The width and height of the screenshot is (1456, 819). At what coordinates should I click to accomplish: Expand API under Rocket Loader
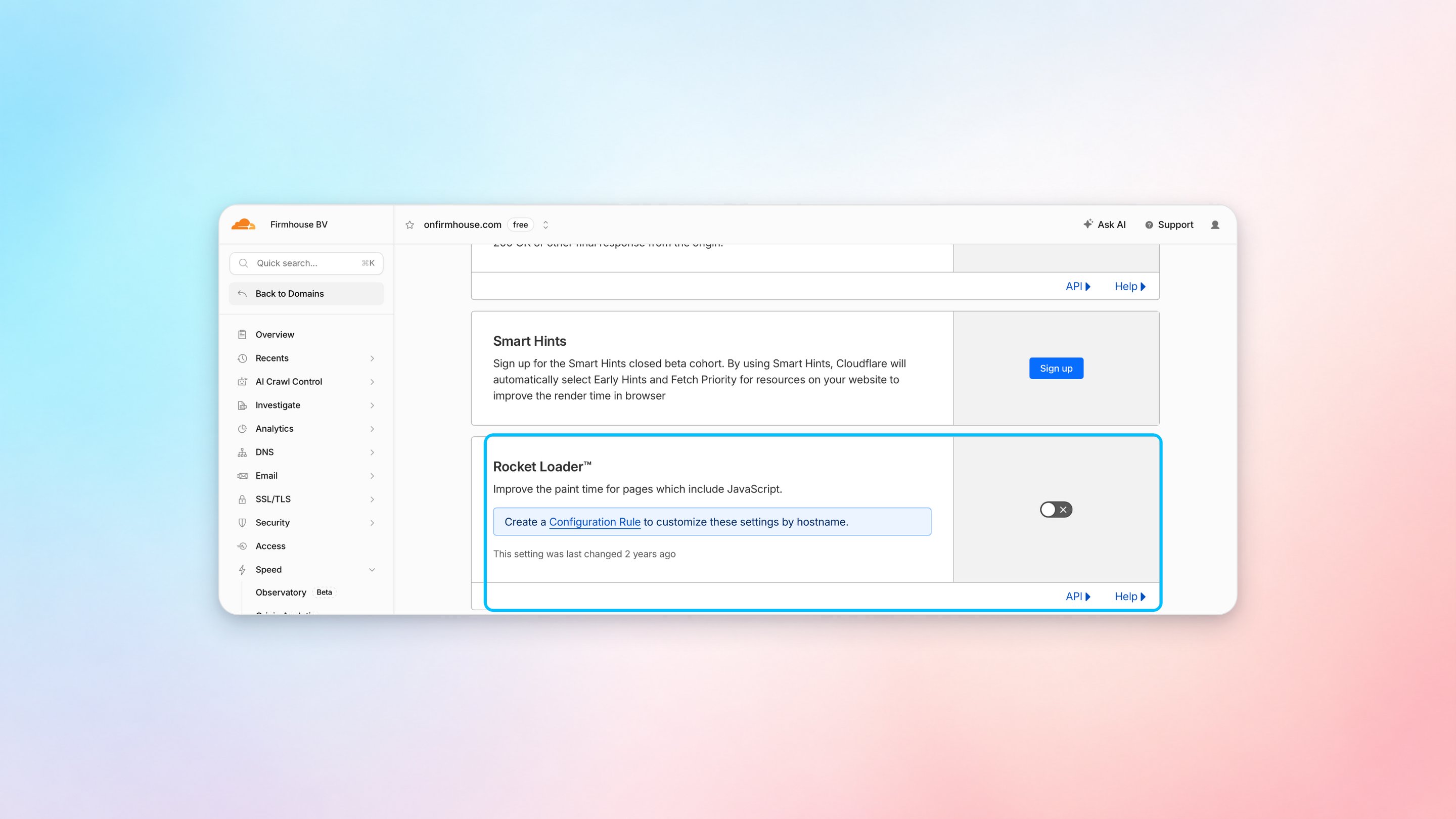click(x=1078, y=597)
